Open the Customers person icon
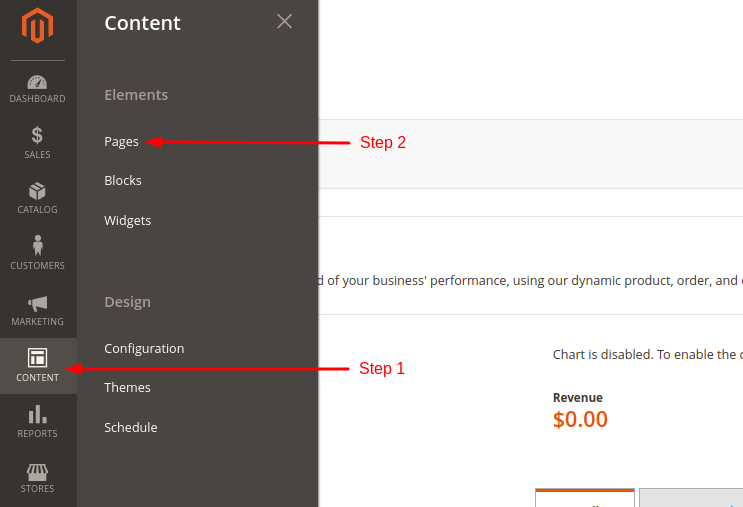 pos(37,245)
